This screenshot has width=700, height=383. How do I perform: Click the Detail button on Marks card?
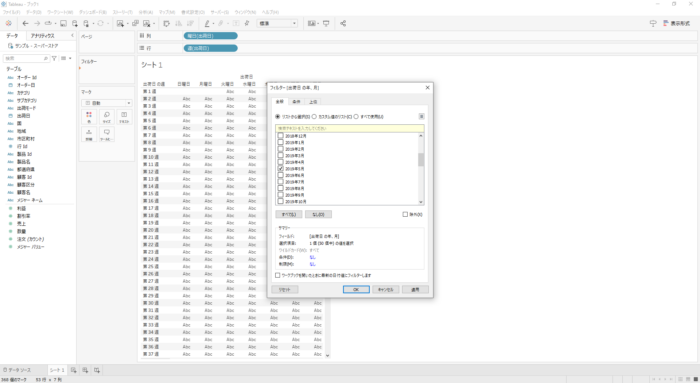point(89,134)
